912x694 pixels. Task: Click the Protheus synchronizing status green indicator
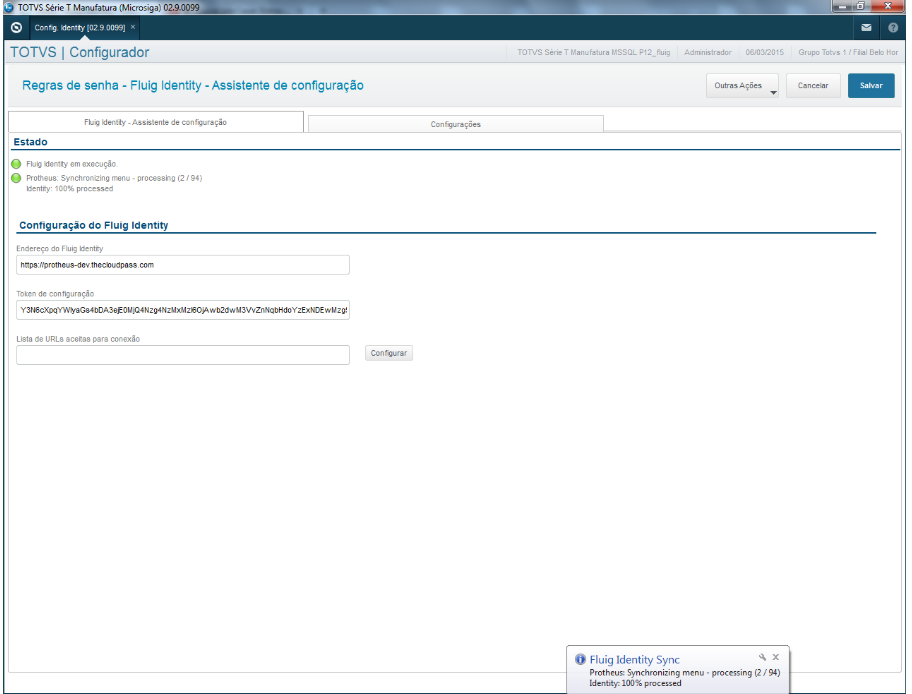point(16,178)
